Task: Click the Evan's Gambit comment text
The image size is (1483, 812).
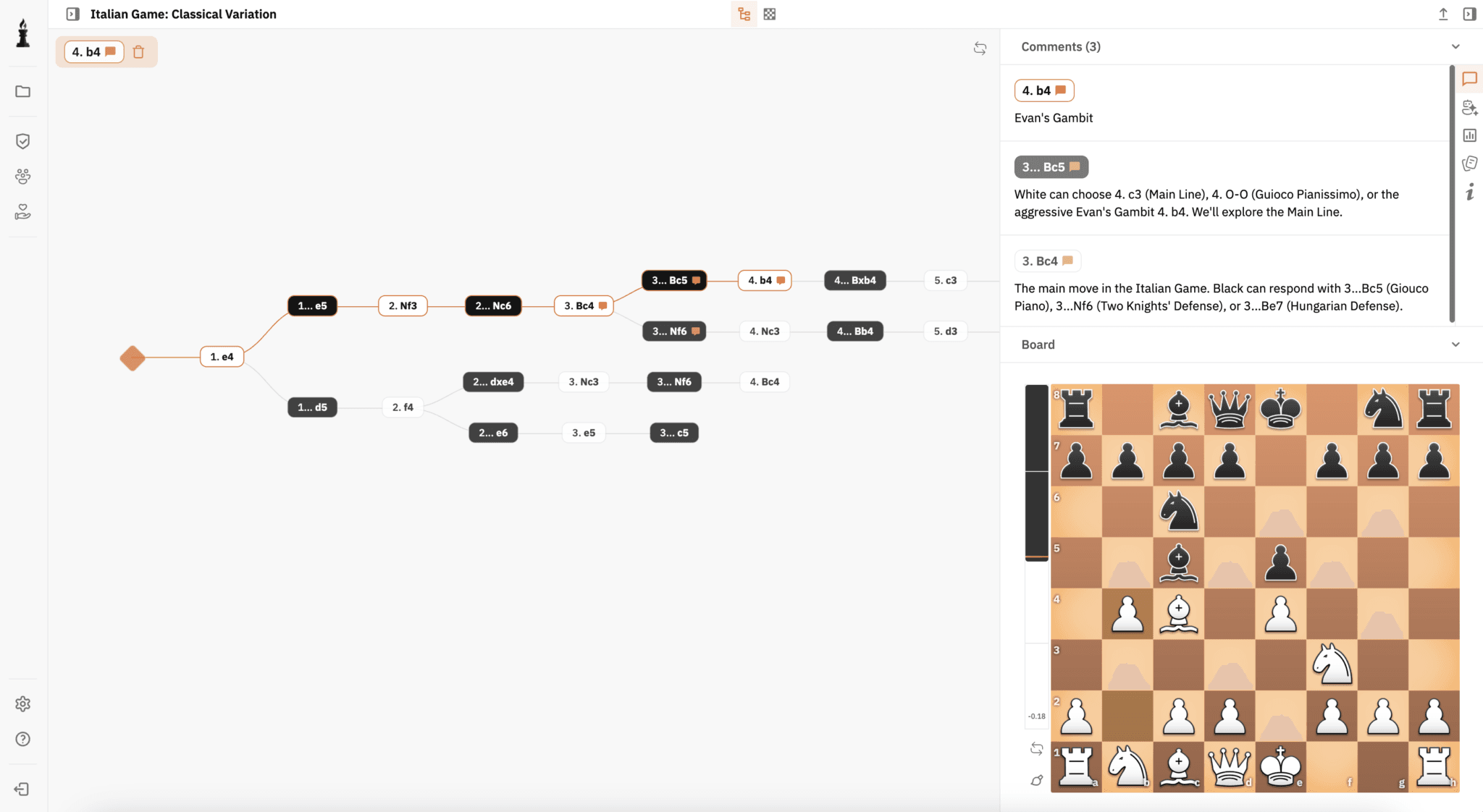Action: coord(1054,118)
